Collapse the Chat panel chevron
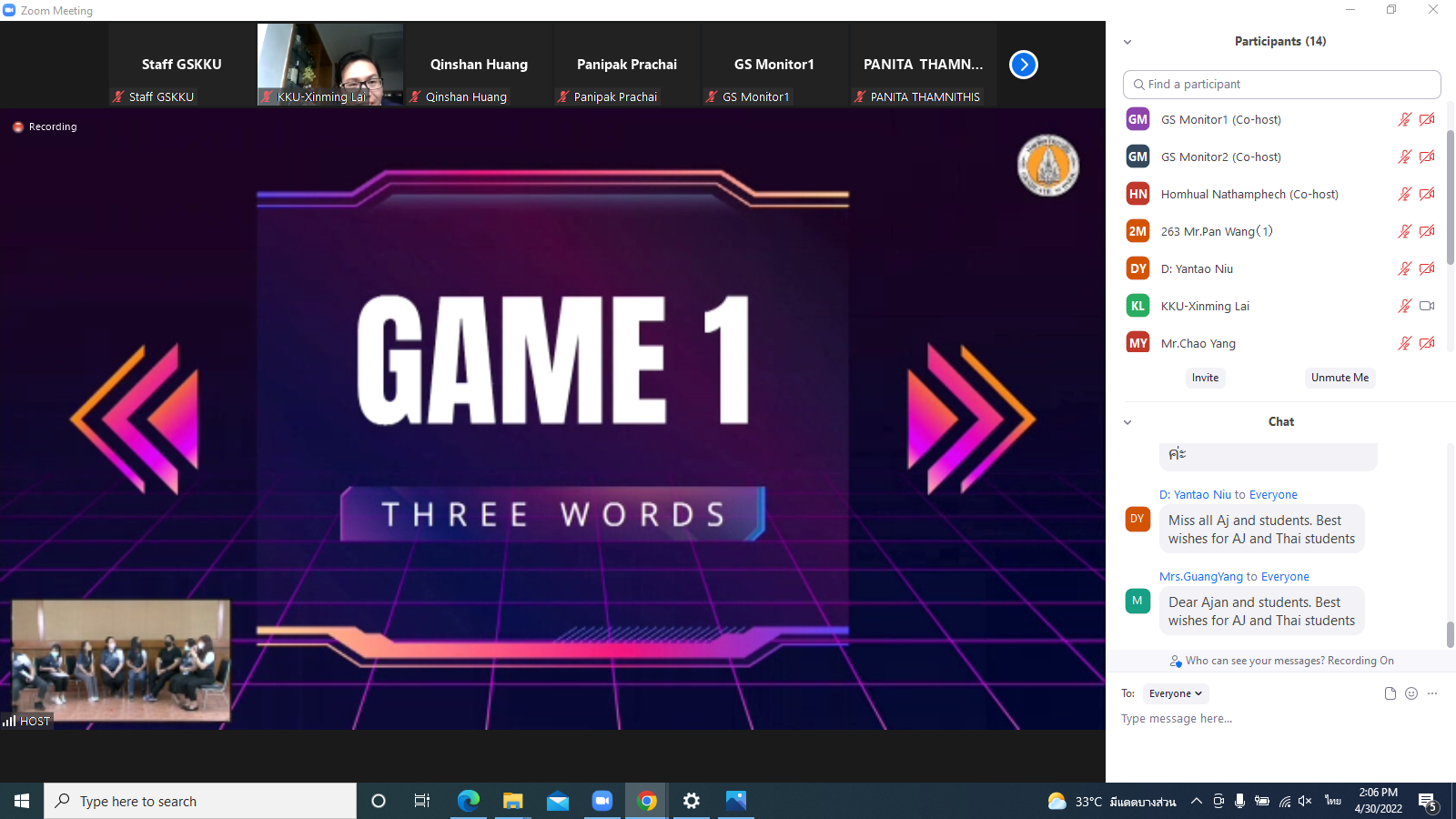Screen dimensions: 1456x819 (x=1127, y=422)
